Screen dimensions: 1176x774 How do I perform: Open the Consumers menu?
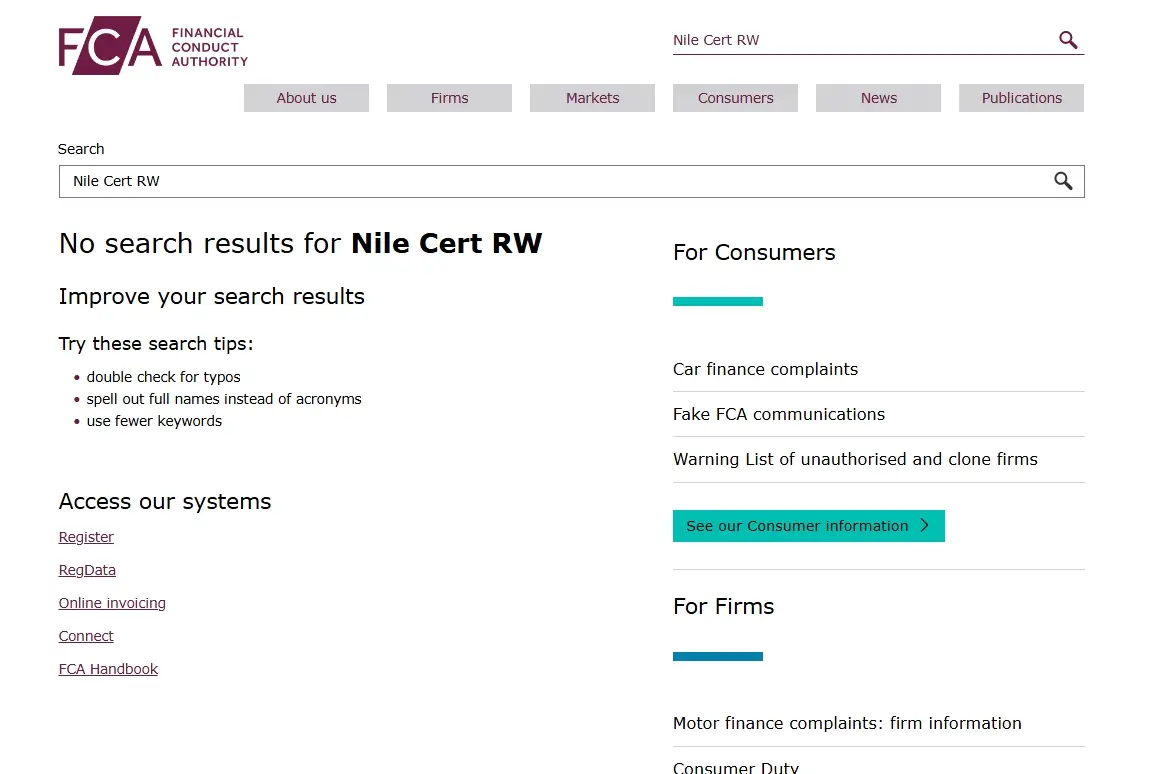pos(735,97)
